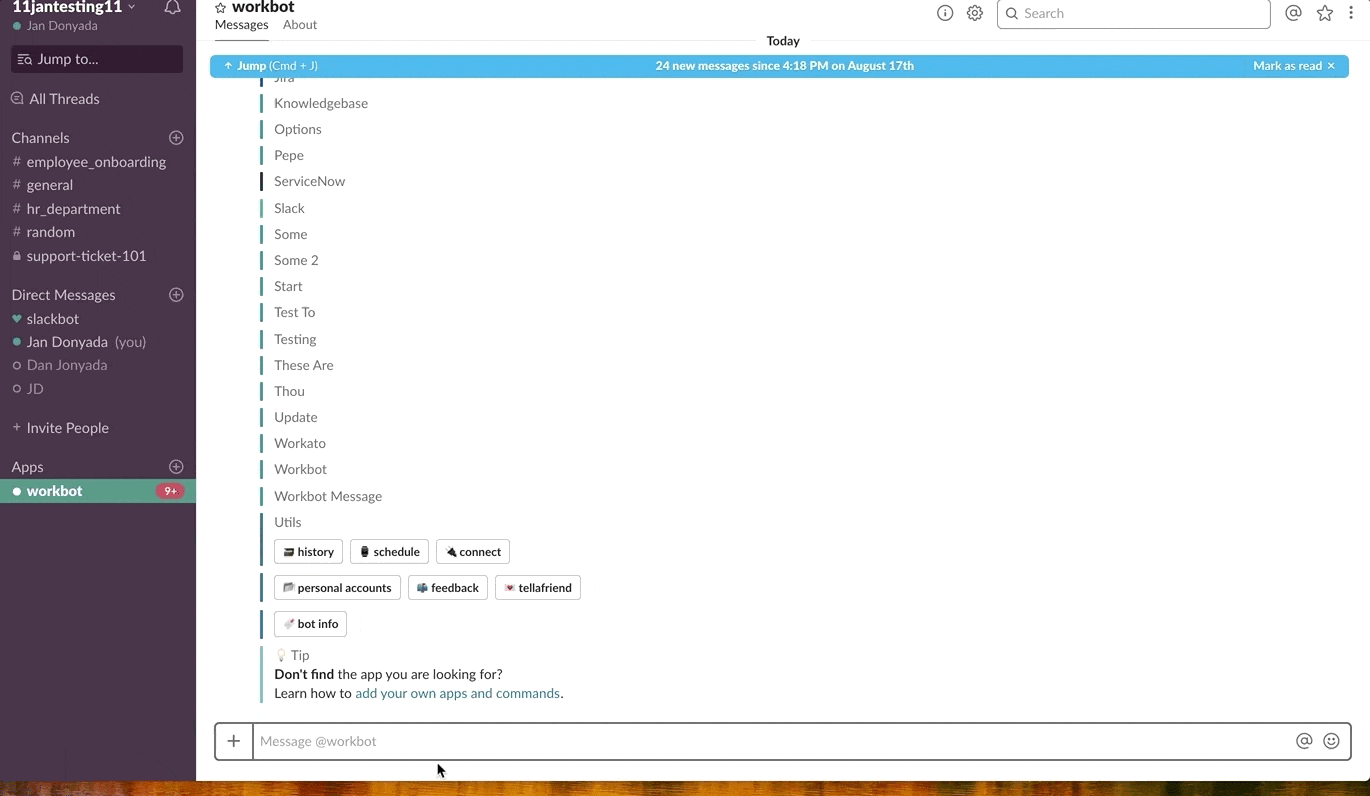Open the emoji picker in the message box
This screenshot has height=796, width=1370.
coord(1331,741)
